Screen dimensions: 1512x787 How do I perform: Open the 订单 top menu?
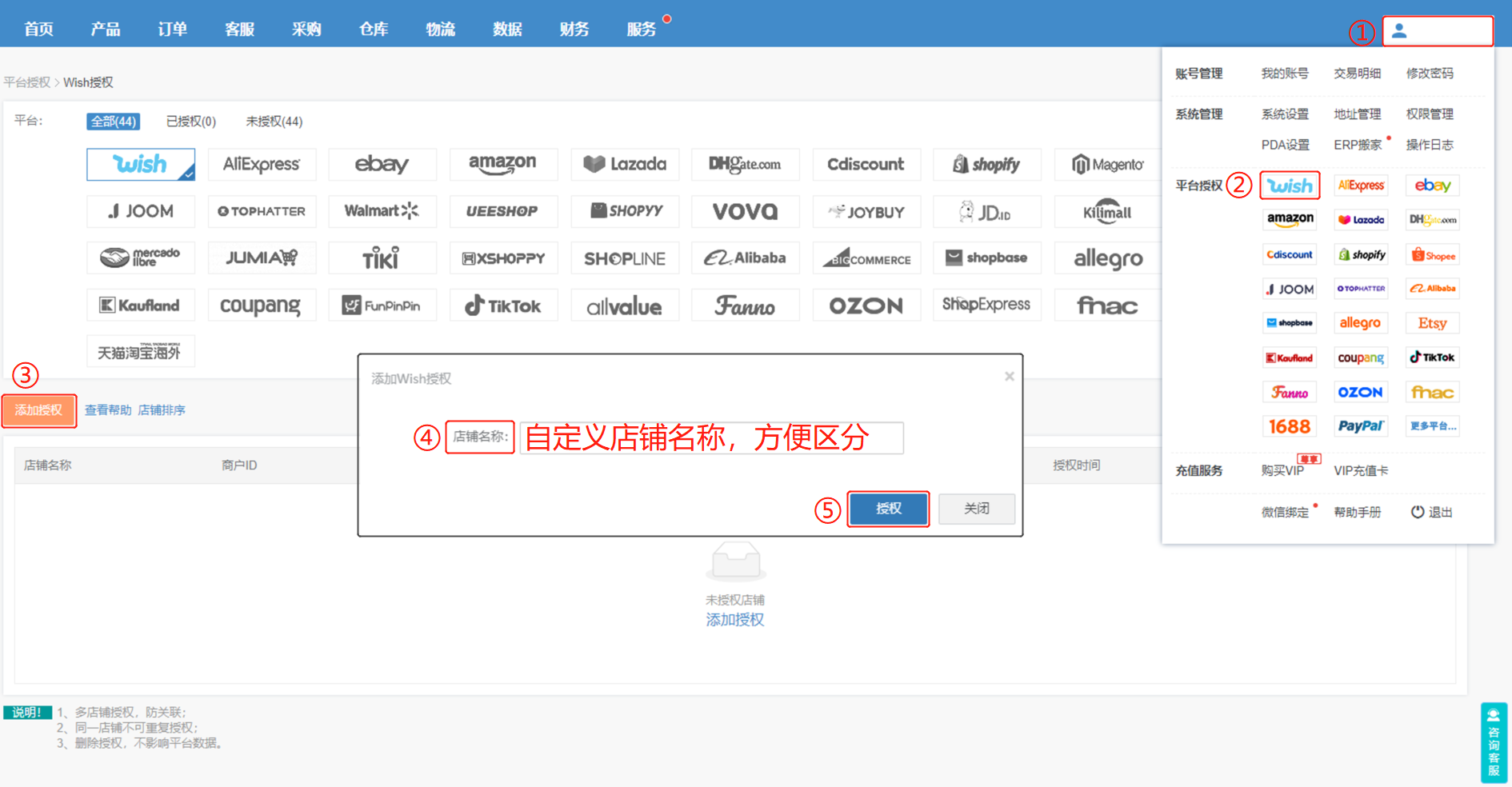coord(173,30)
